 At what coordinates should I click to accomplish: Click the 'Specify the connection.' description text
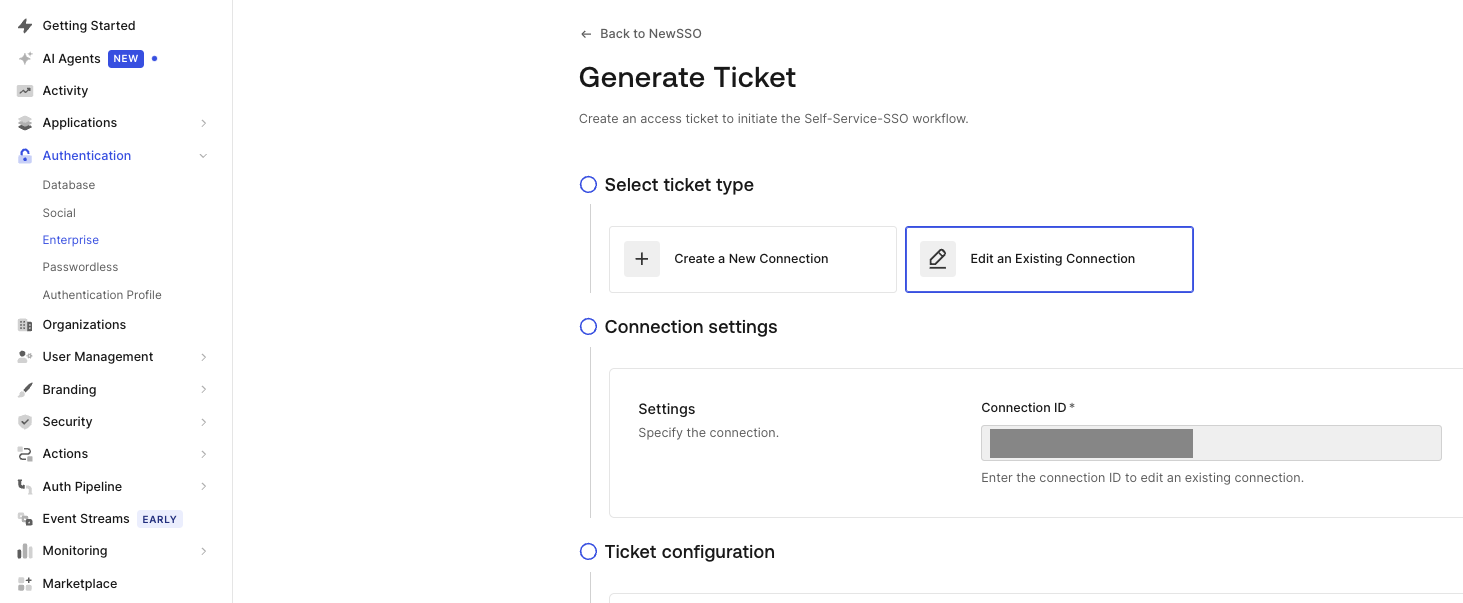click(x=708, y=433)
